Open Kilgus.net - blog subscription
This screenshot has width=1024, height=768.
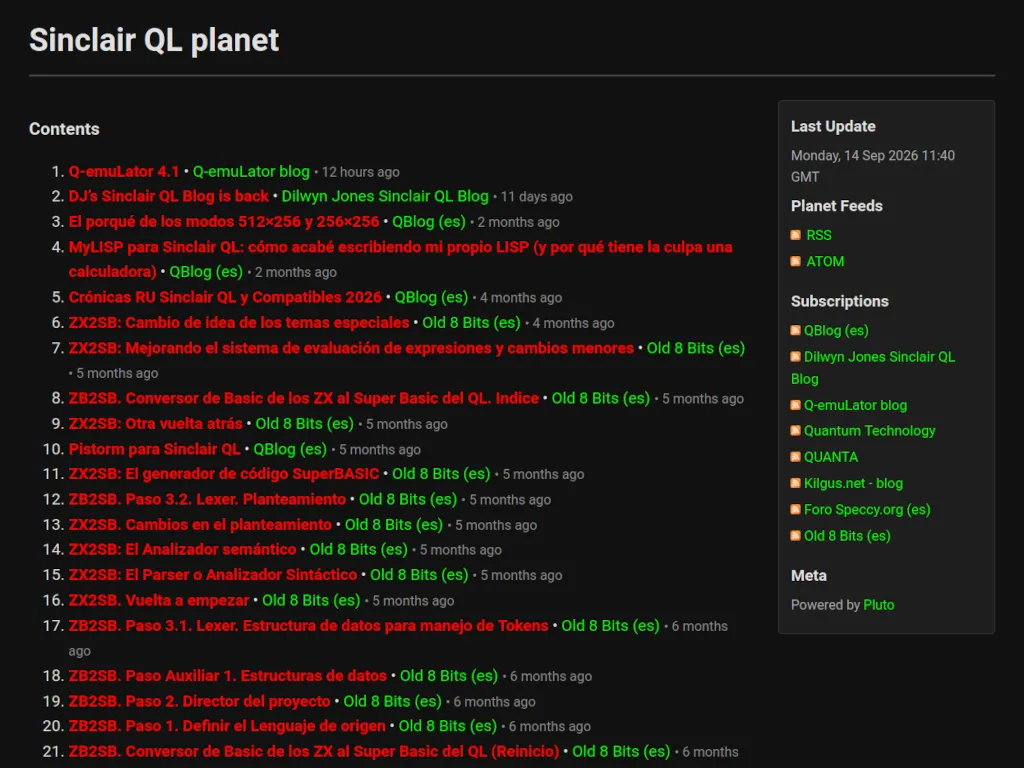click(854, 483)
